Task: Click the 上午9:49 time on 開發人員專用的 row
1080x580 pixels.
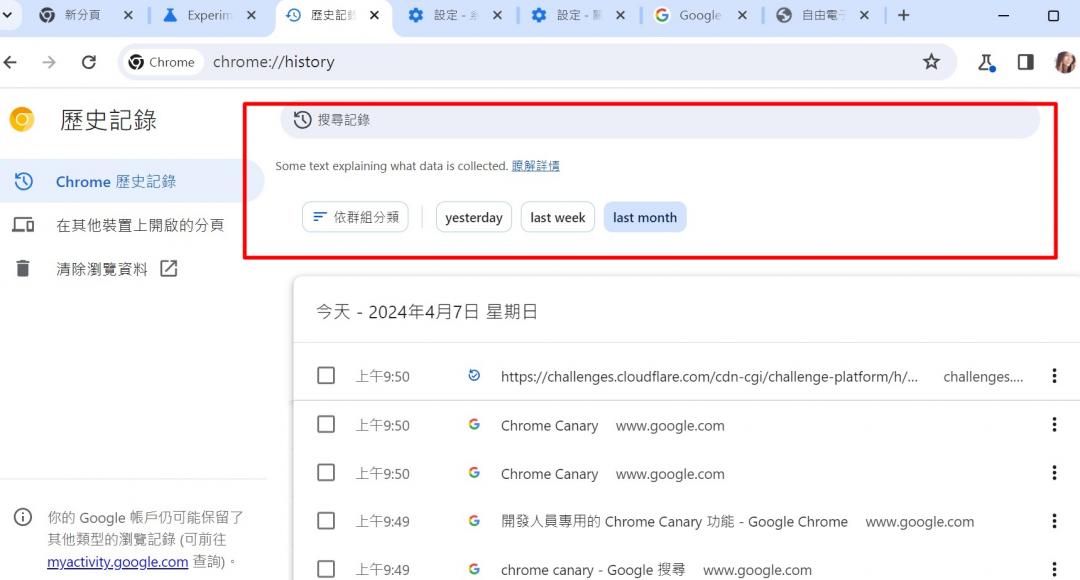Action: click(x=382, y=521)
